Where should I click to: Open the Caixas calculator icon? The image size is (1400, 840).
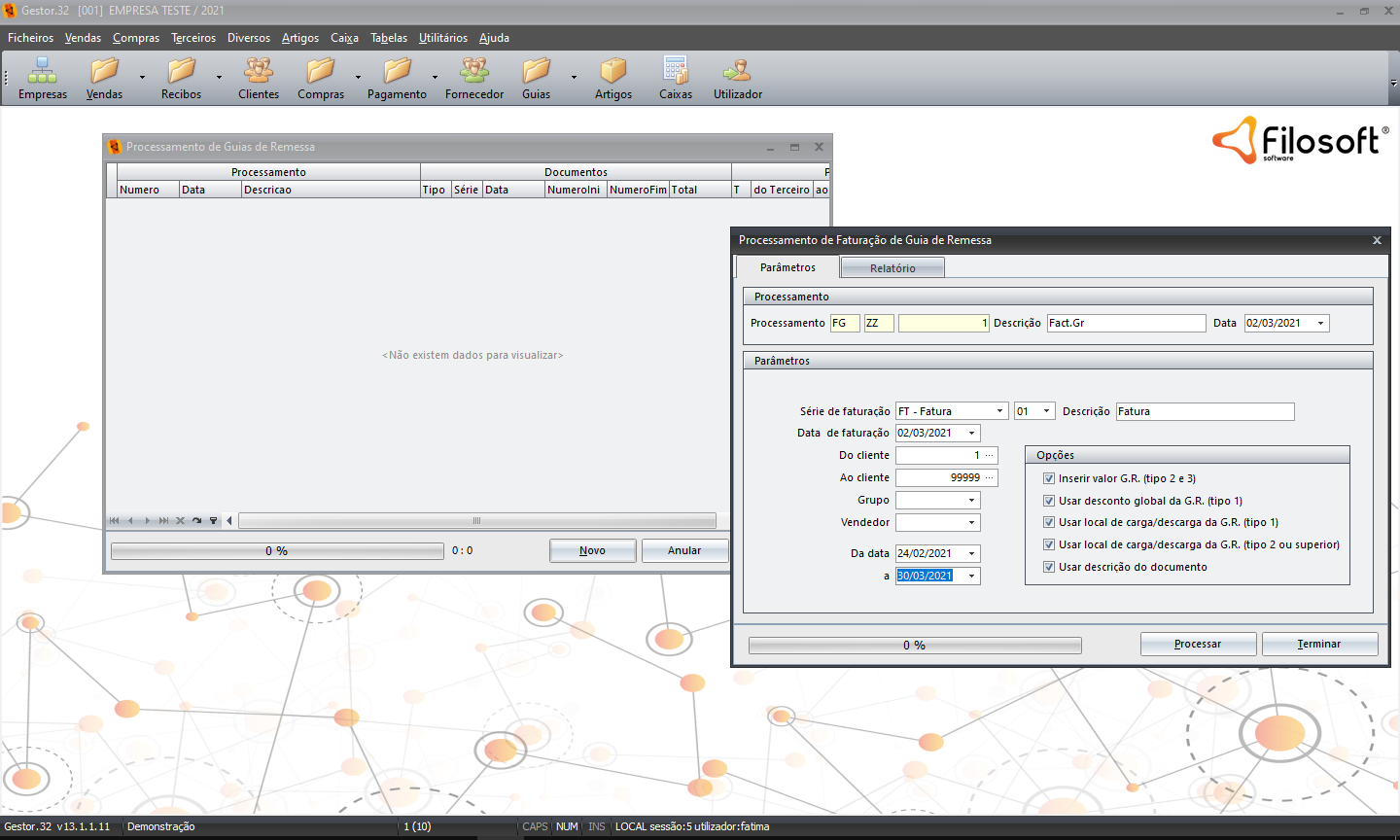click(675, 71)
